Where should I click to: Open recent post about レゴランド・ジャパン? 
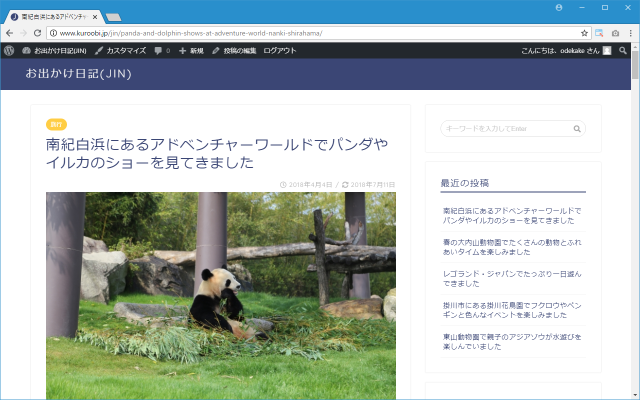512,278
